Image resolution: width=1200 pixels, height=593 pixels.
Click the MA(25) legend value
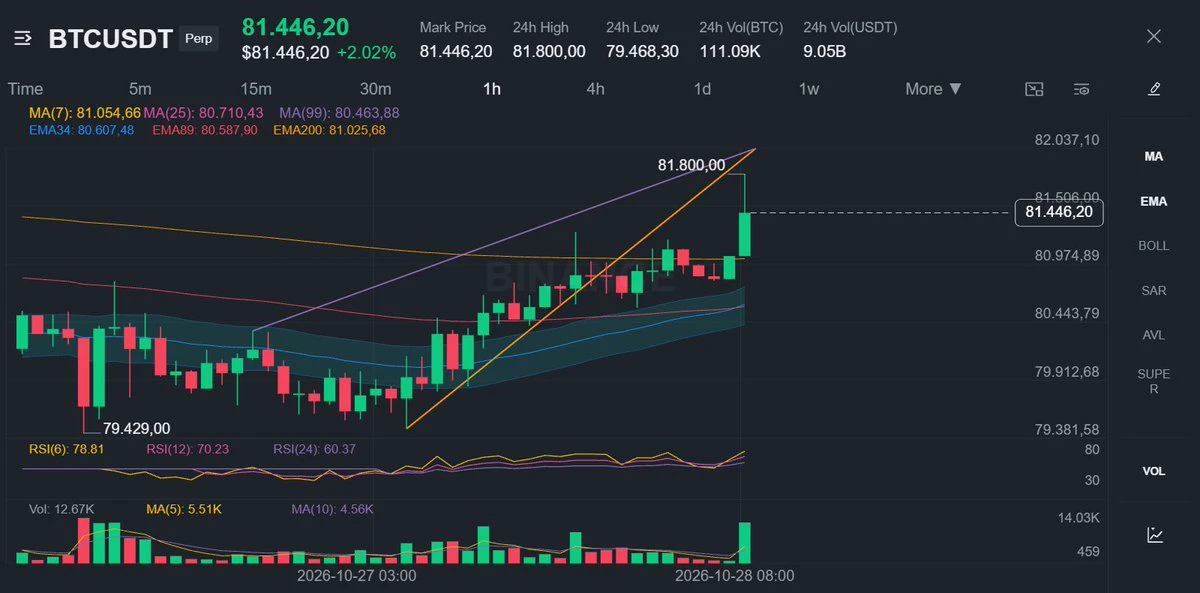(203, 113)
